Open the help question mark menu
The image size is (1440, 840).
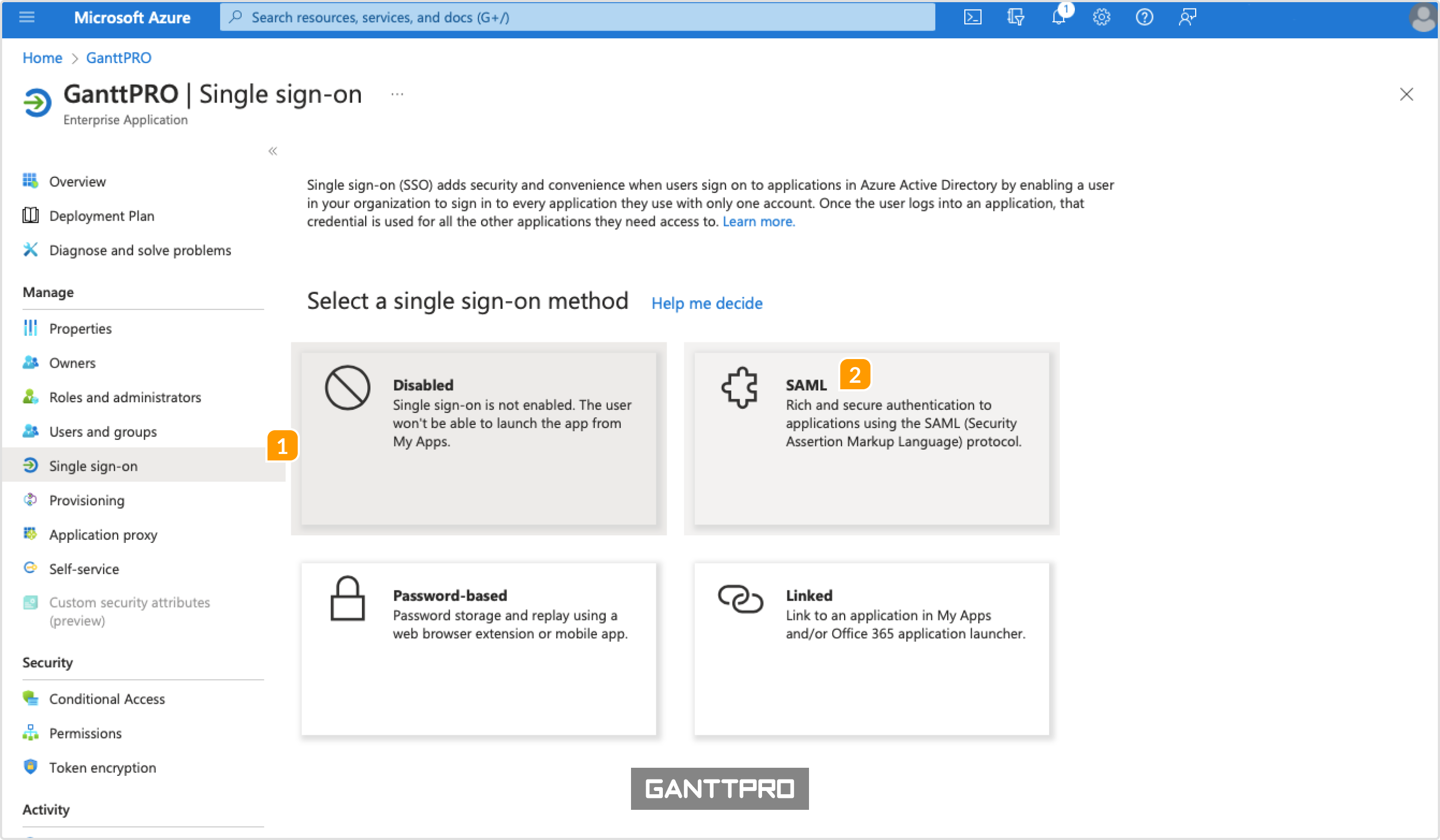pyautogui.click(x=1144, y=17)
